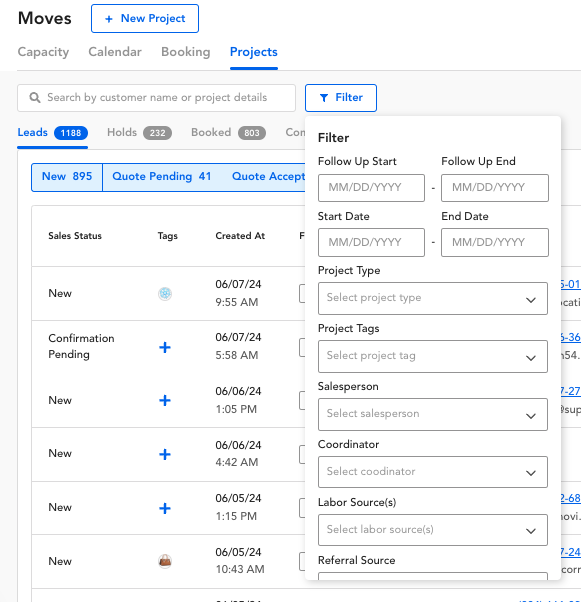Click the New Project button
581x602 pixels.
point(145,18)
